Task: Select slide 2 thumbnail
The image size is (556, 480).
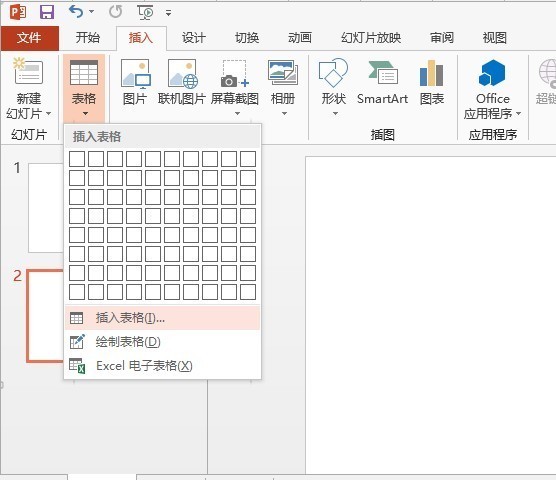Action: (x=45, y=316)
